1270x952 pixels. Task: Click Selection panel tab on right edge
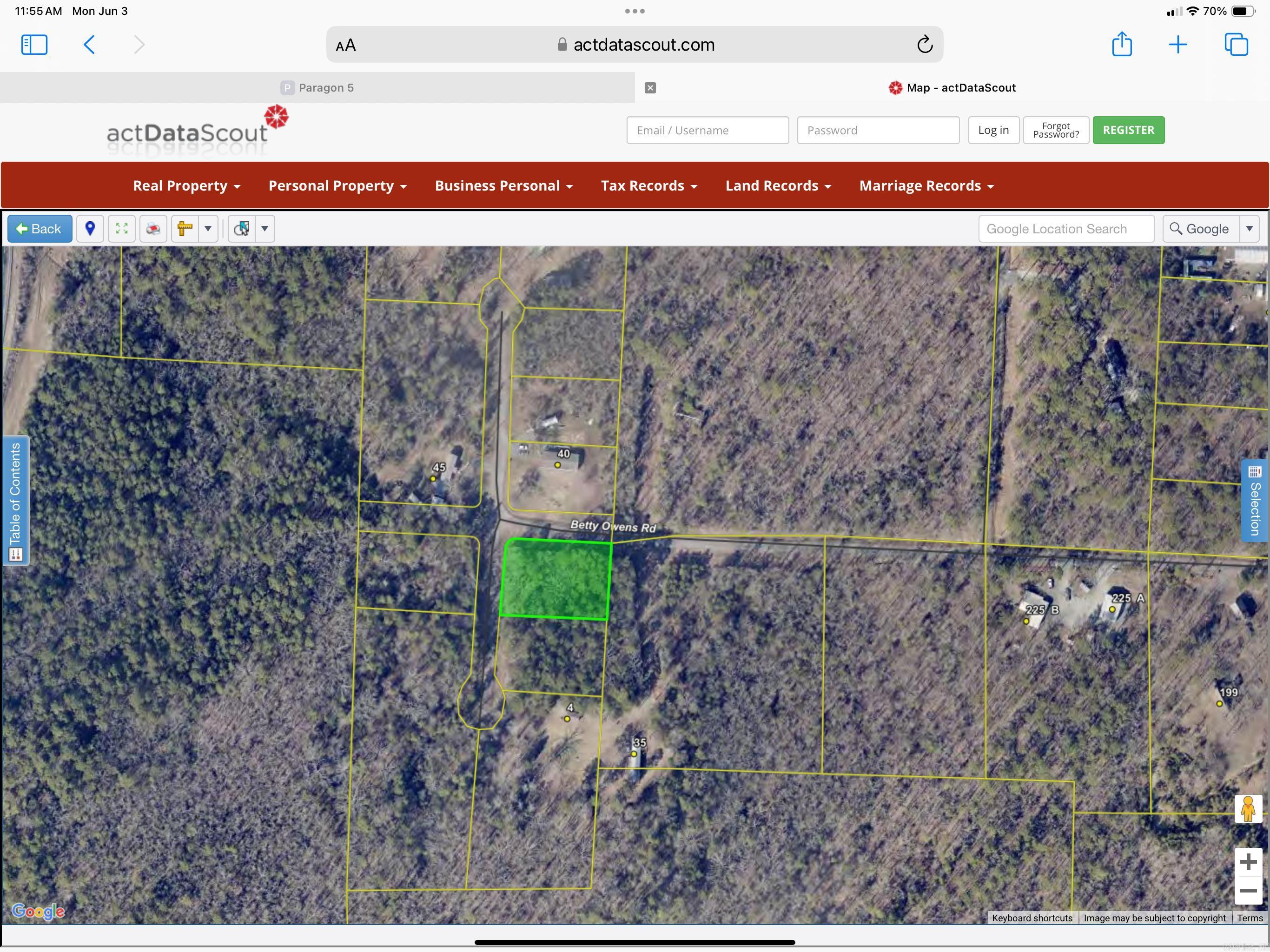click(1254, 501)
